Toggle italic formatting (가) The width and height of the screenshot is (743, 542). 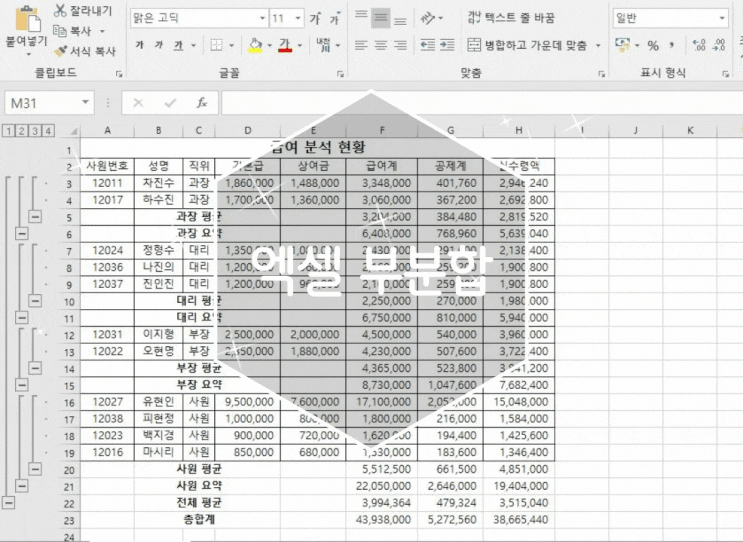(x=159, y=45)
